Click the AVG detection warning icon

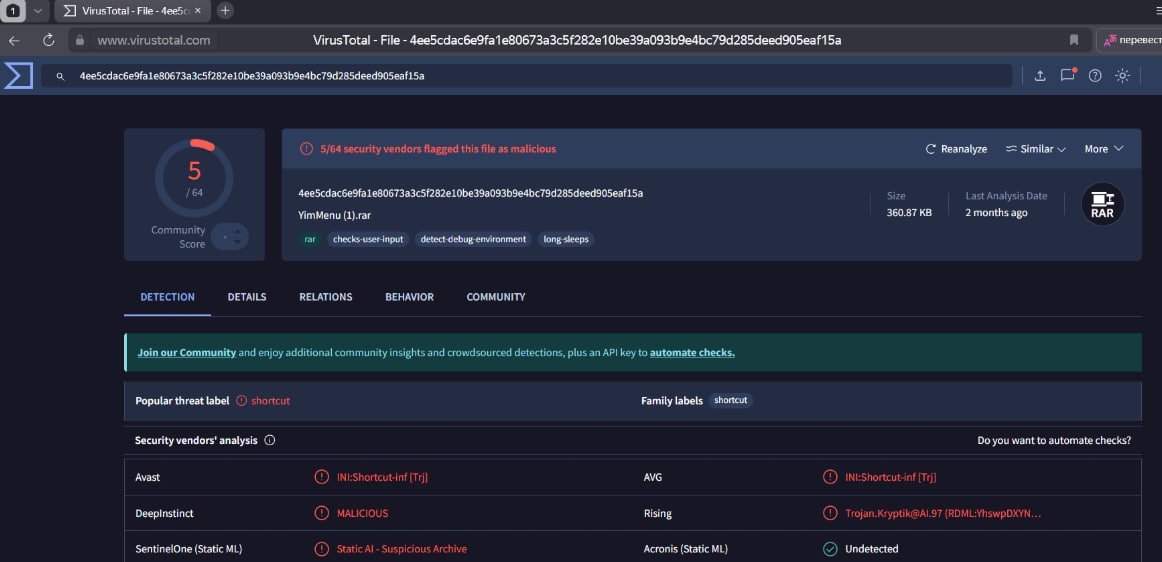pos(830,477)
